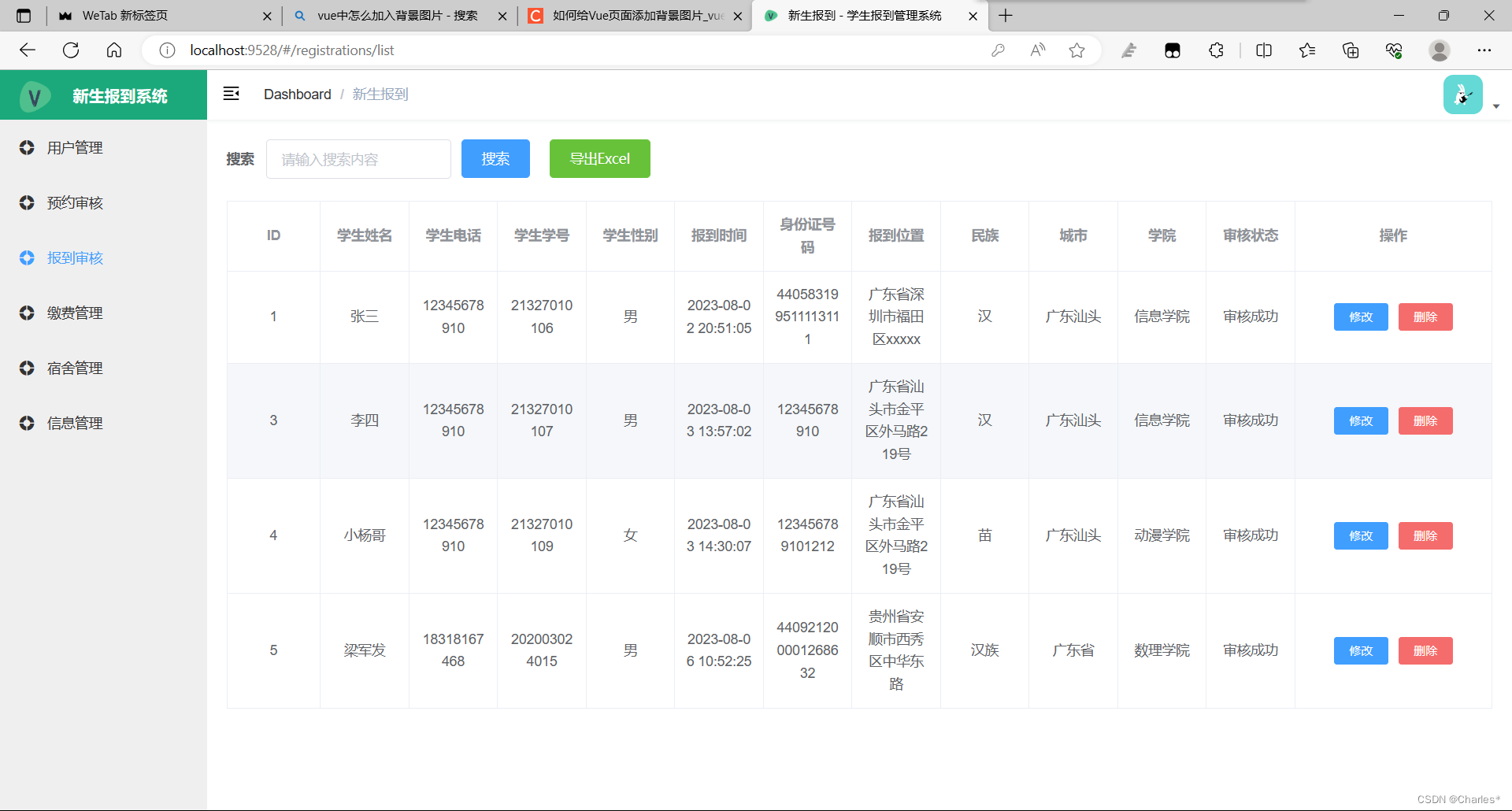
Task: Click 修改 for student 小杨哥
Action: [x=1361, y=535]
